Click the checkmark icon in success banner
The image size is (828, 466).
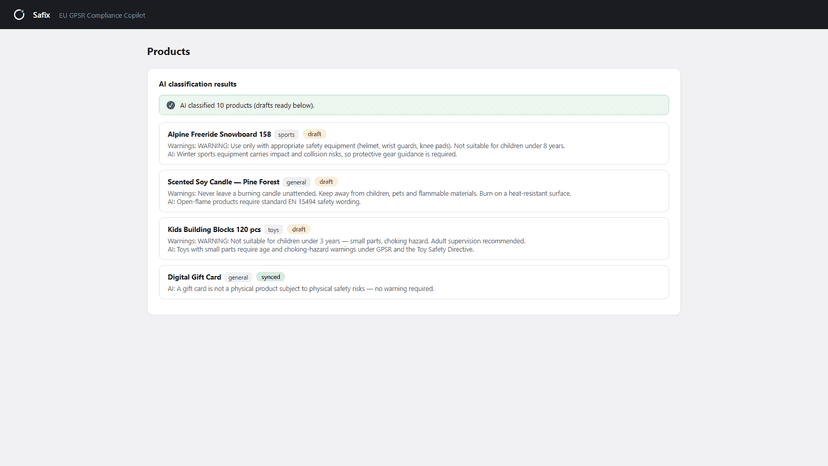(171, 105)
